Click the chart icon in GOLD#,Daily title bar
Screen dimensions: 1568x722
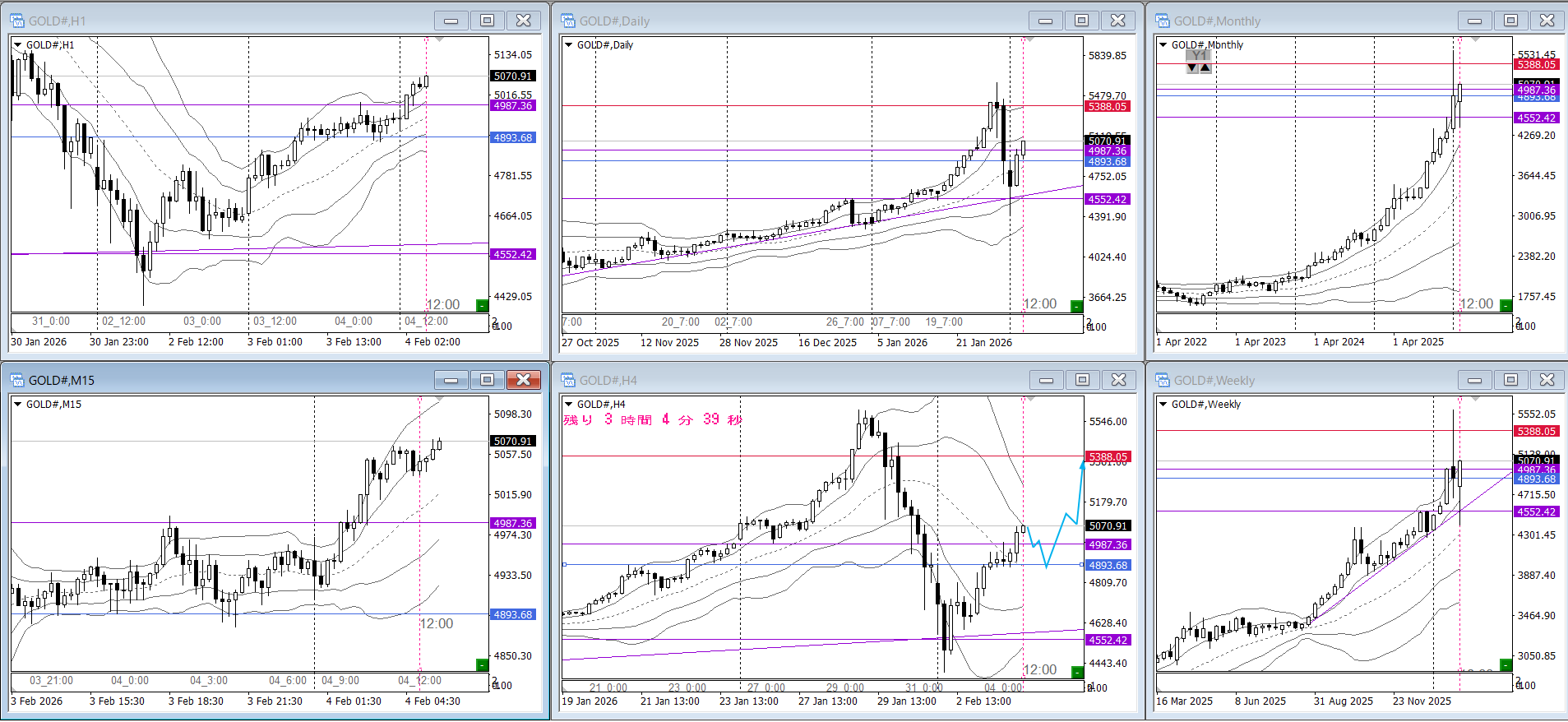567,21
